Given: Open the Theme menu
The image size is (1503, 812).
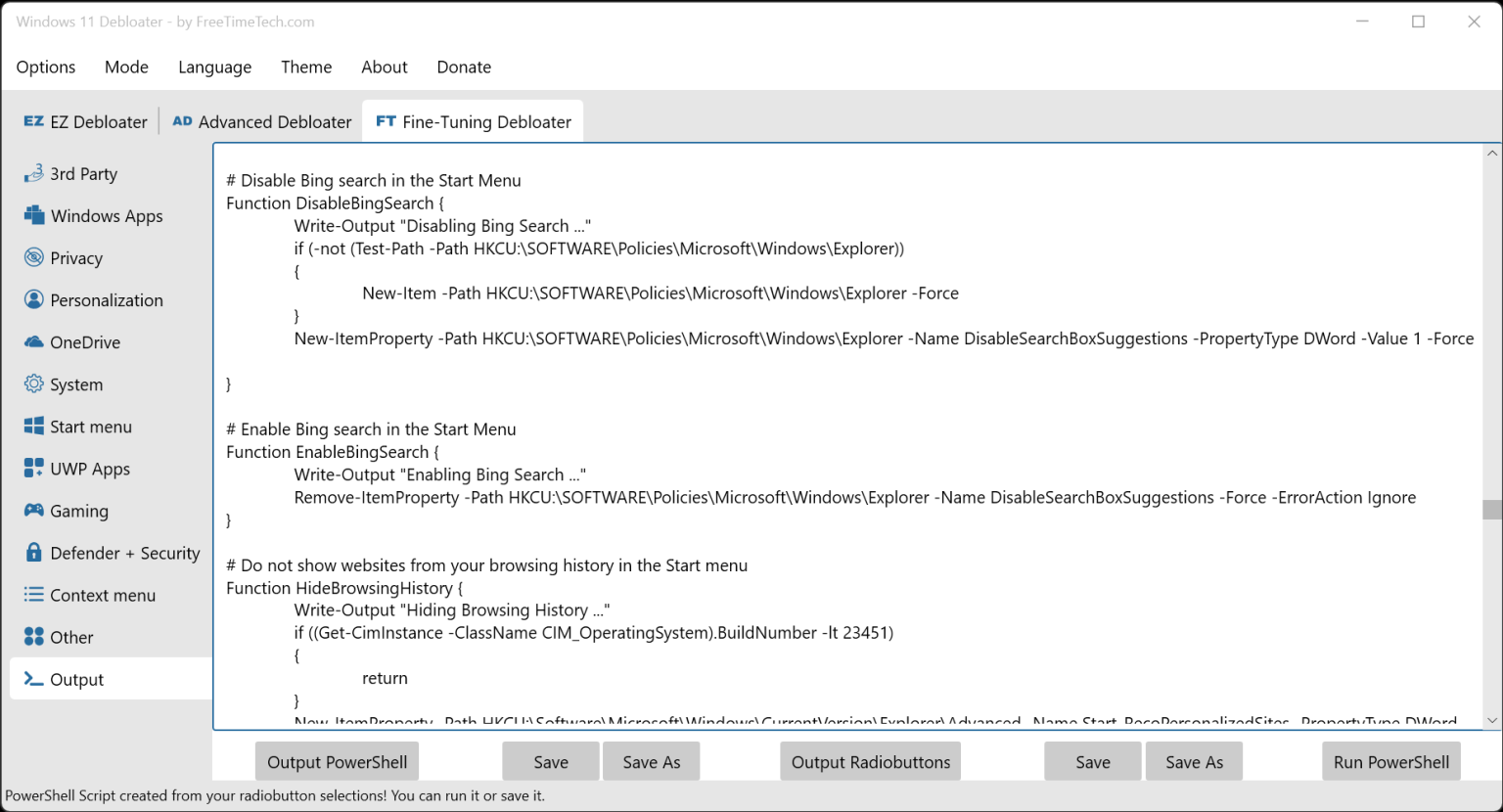Looking at the screenshot, I should (x=306, y=67).
